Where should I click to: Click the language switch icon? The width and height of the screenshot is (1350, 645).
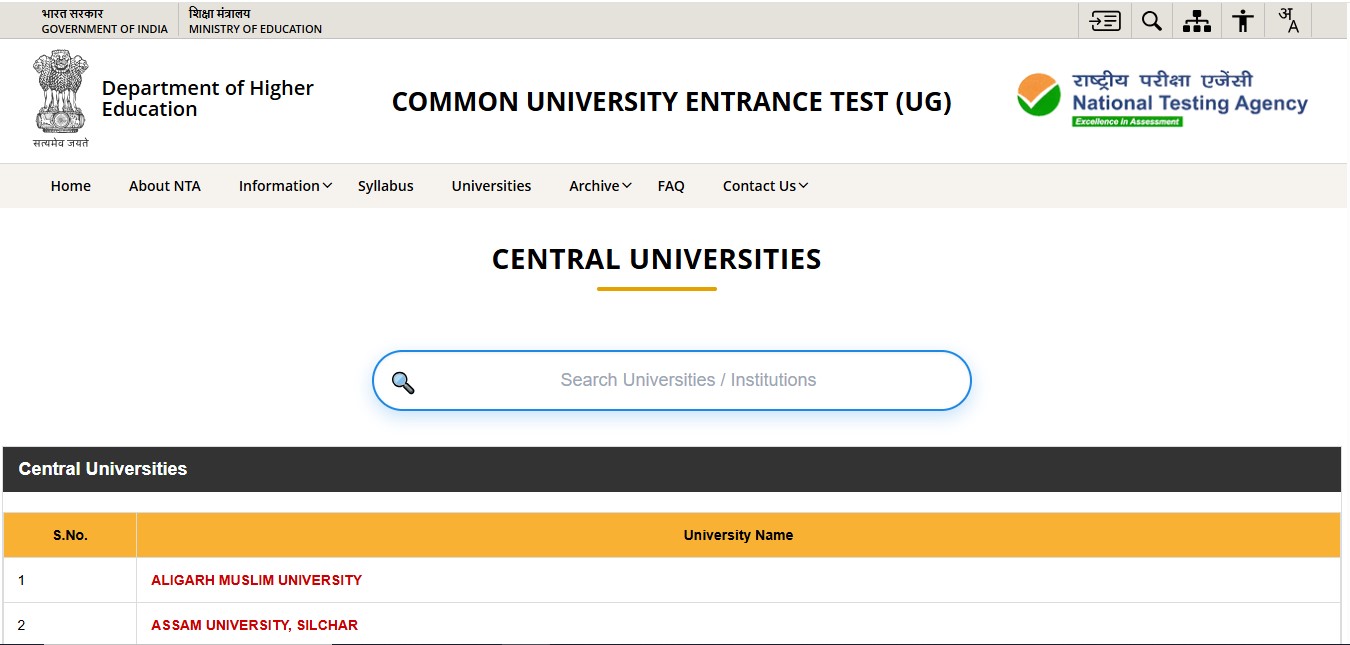click(x=1289, y=21)
